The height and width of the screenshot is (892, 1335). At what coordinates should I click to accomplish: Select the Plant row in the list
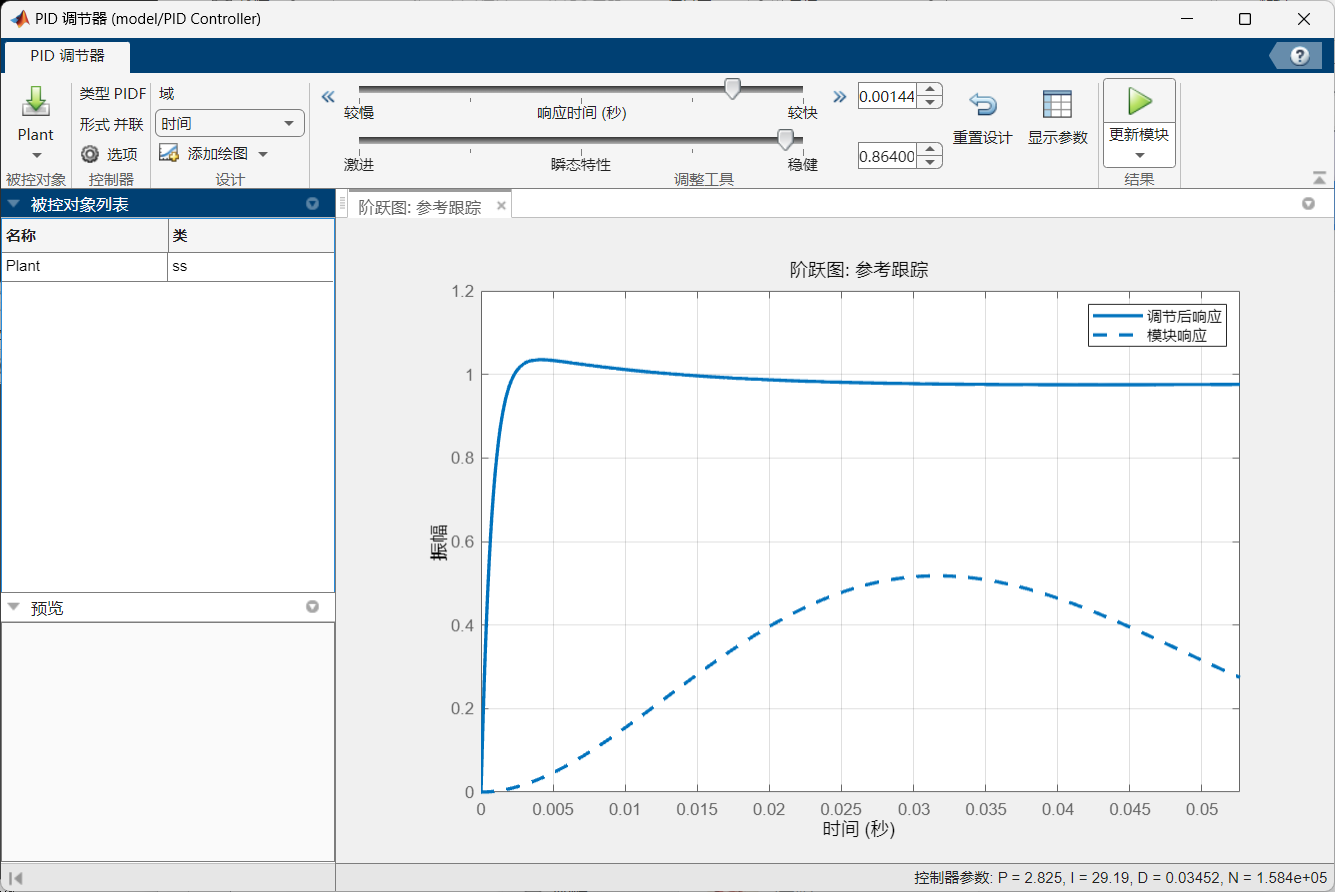(x=85, y=267)
